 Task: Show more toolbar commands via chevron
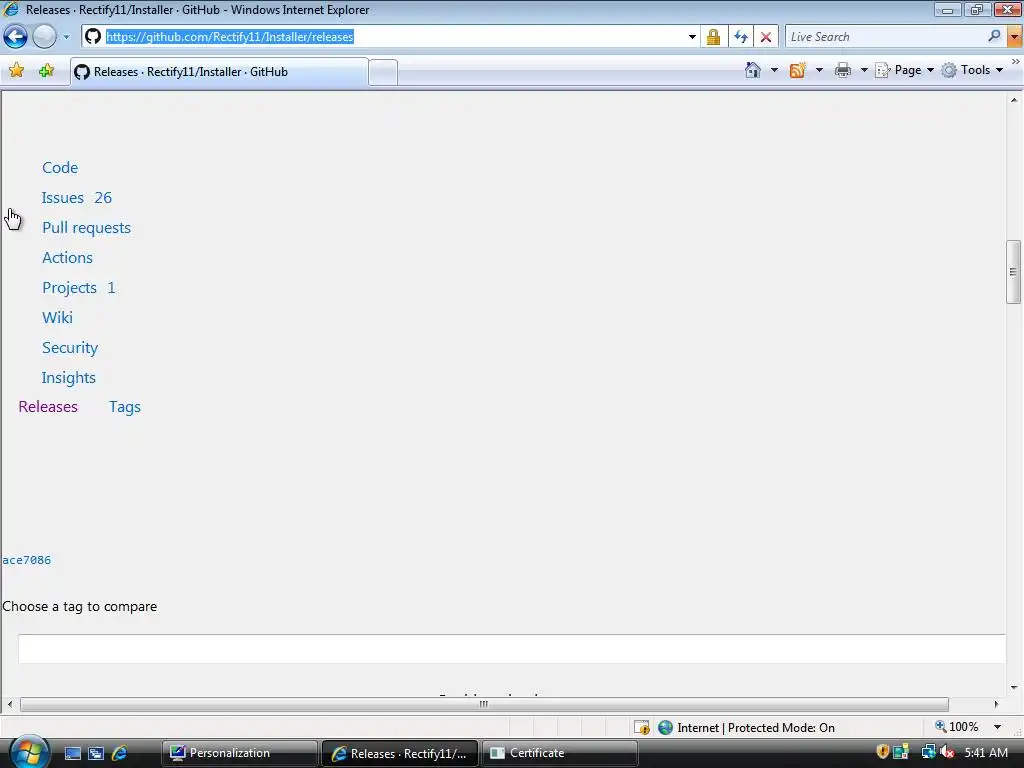pyautogui.click(x=1016, y=61)
